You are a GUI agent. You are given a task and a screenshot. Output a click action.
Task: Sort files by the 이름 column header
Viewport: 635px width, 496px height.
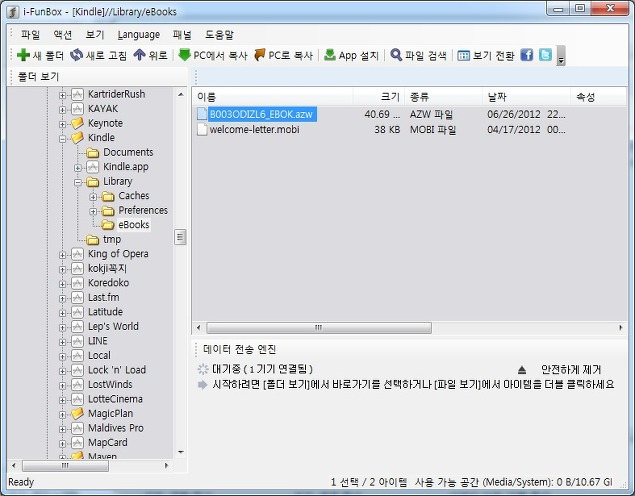(x=273, y=97)
